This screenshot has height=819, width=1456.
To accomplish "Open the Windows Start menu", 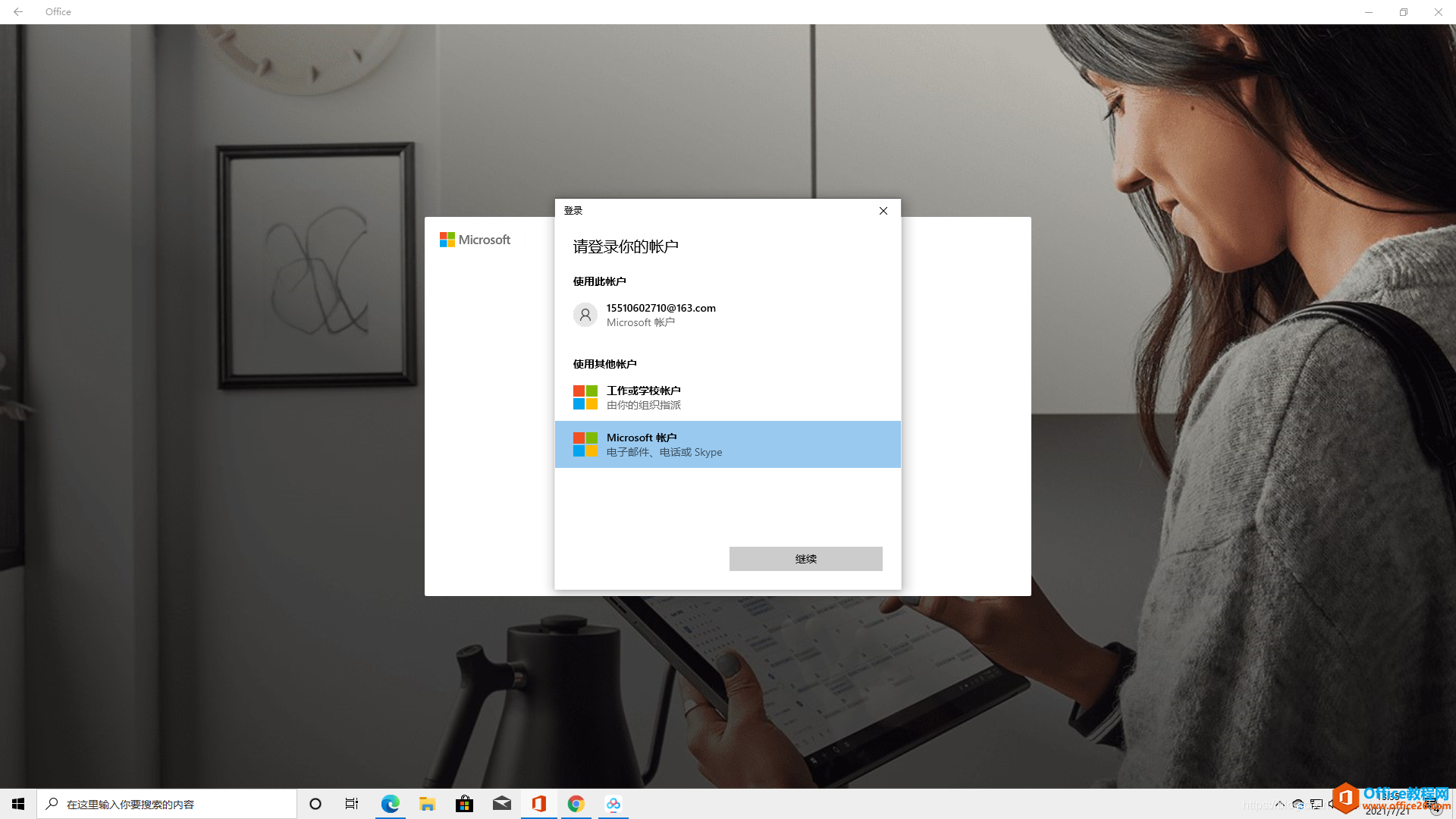I will 18,804.
